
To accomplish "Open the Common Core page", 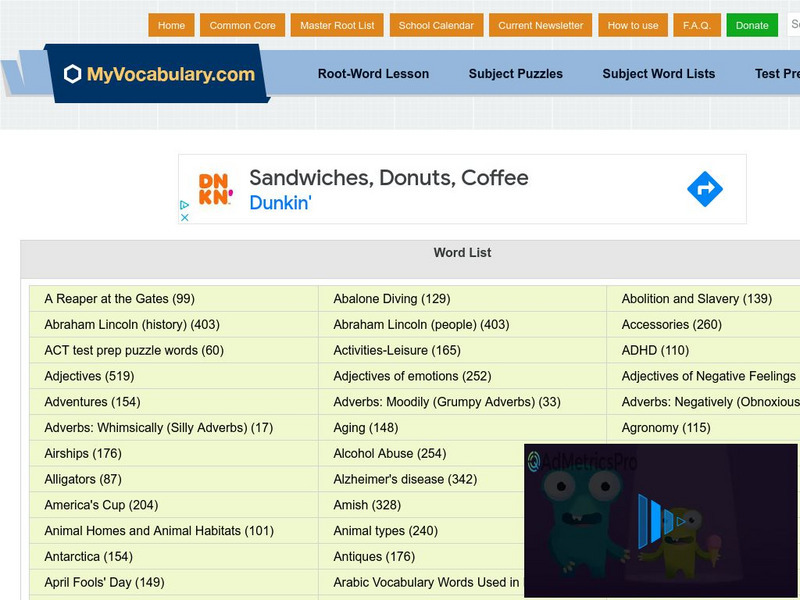I will (x=242, y=25).
